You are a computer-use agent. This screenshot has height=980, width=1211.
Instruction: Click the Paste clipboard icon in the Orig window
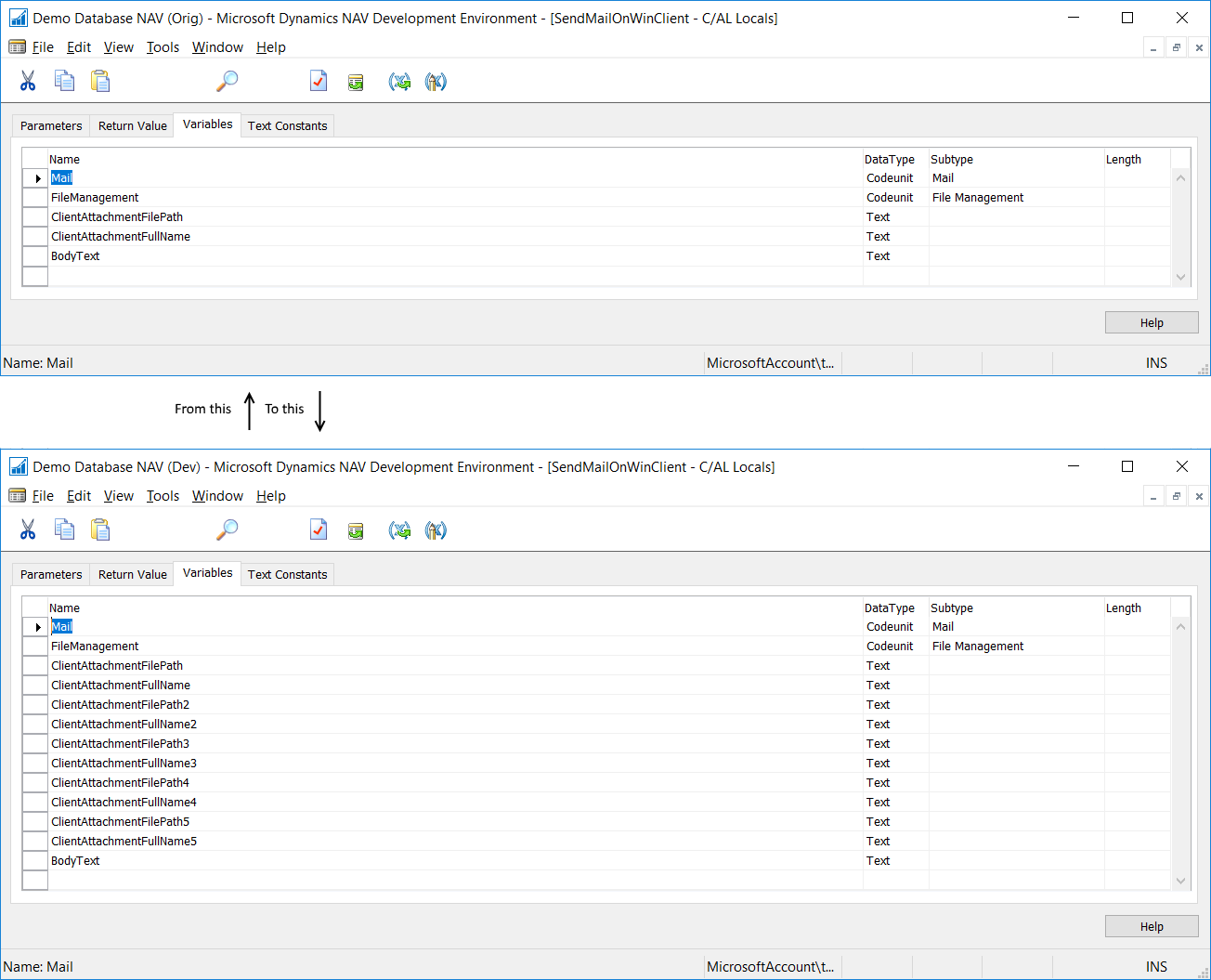coord(100,82)
